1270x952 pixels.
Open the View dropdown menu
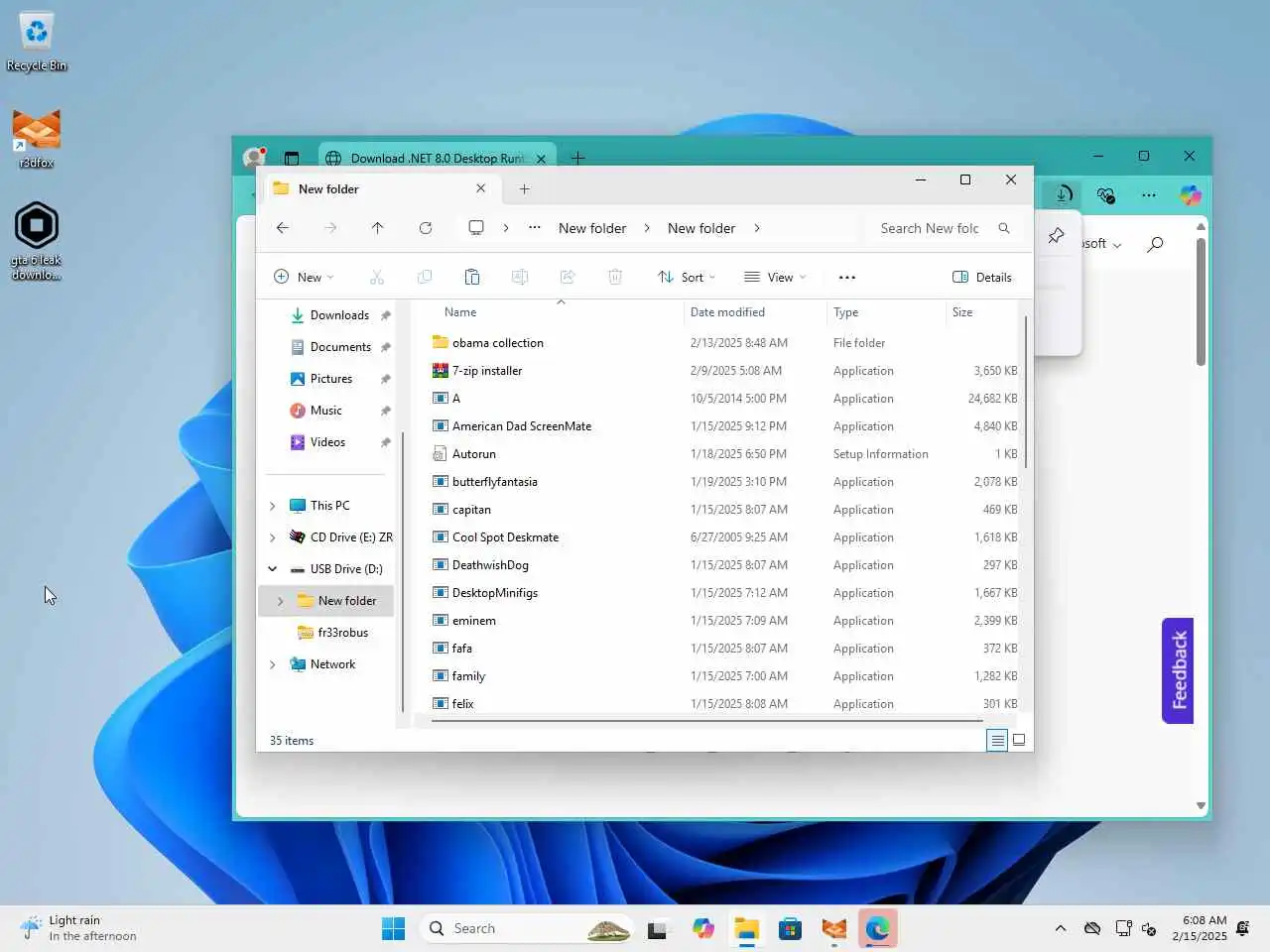[x=775, y=278]
